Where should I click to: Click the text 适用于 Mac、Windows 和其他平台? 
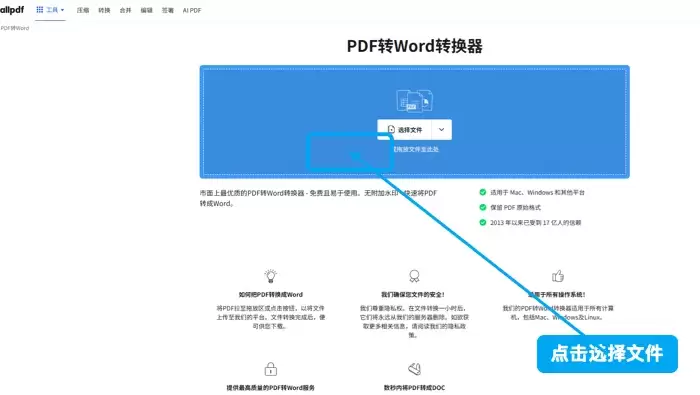(x=538, y=192)
